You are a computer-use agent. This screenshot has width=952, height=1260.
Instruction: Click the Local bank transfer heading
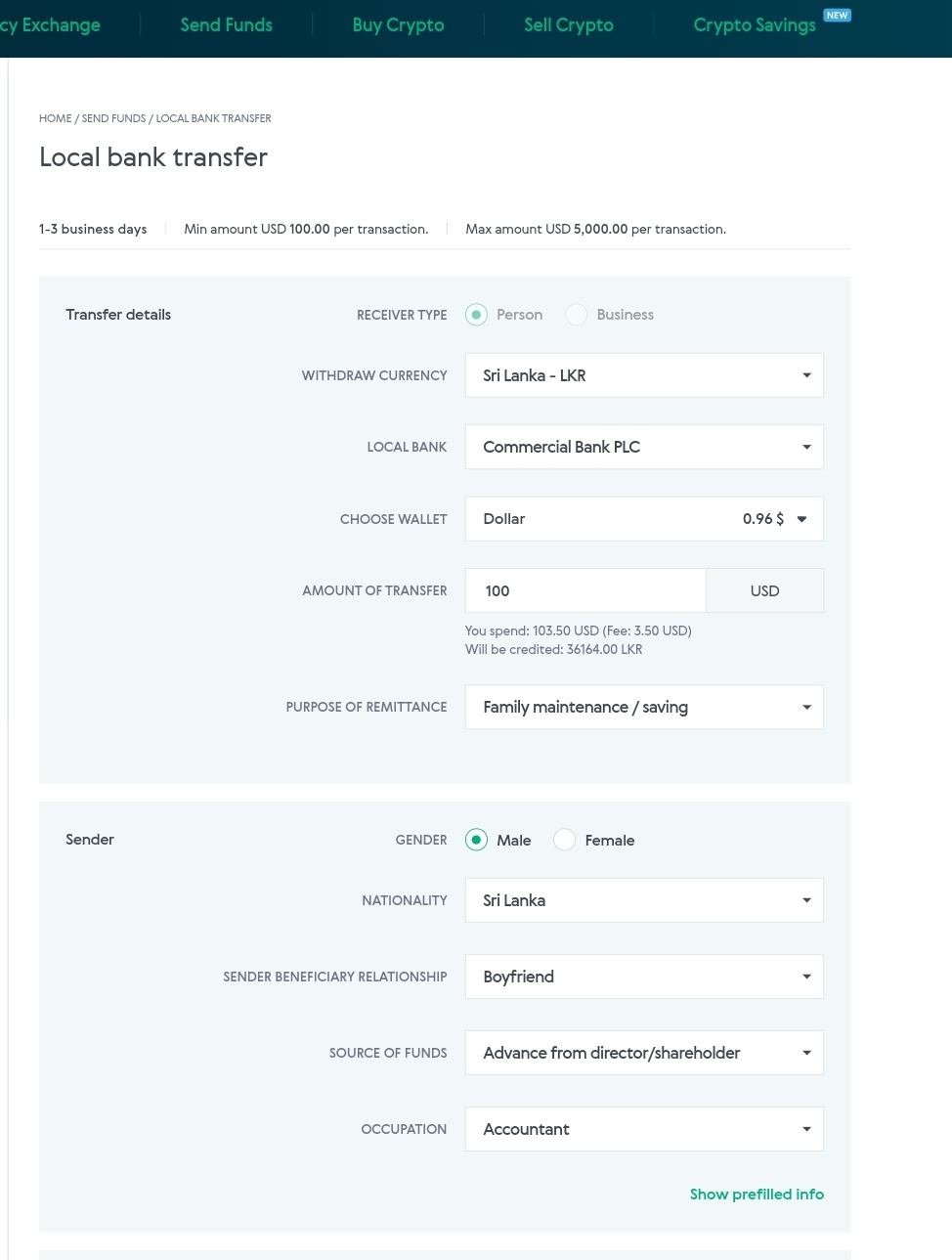[x=153, y=157]
